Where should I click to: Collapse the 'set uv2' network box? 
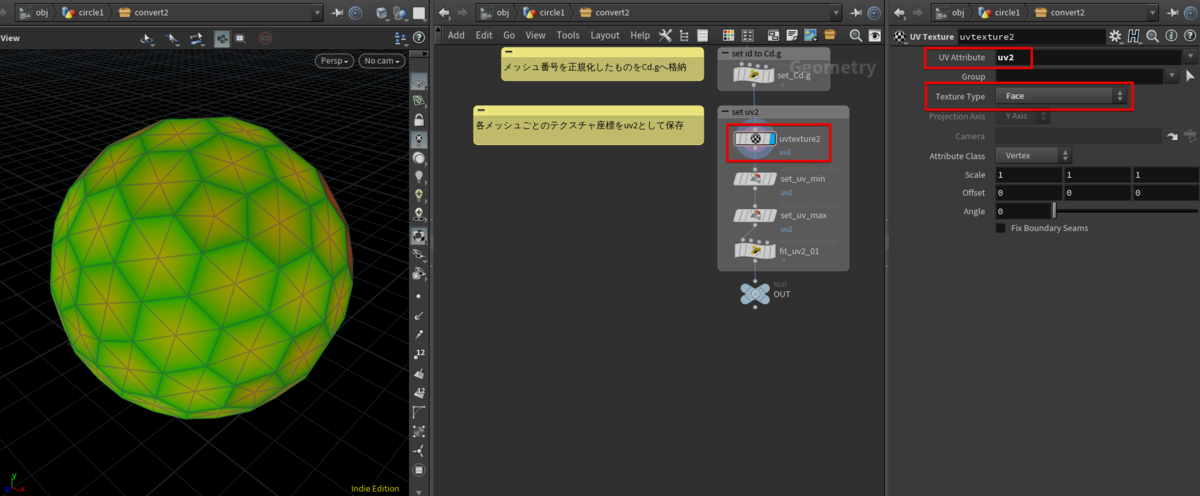[725, 112]
